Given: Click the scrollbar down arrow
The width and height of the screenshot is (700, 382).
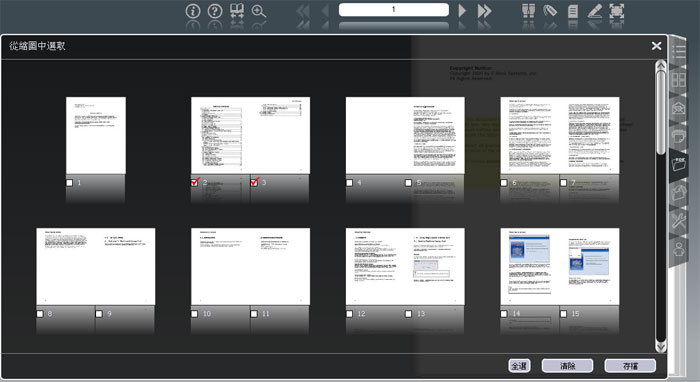Looking at the screenshot, I should pyautogui.click(x=661, y=346).
